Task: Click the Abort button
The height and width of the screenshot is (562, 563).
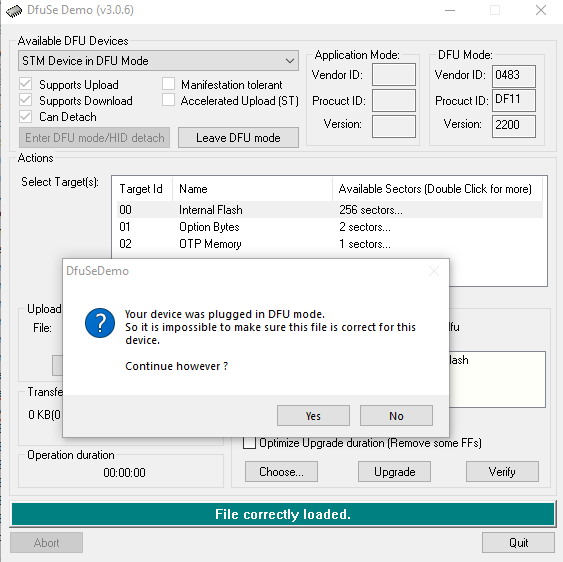Action: (x=46, y=543)
